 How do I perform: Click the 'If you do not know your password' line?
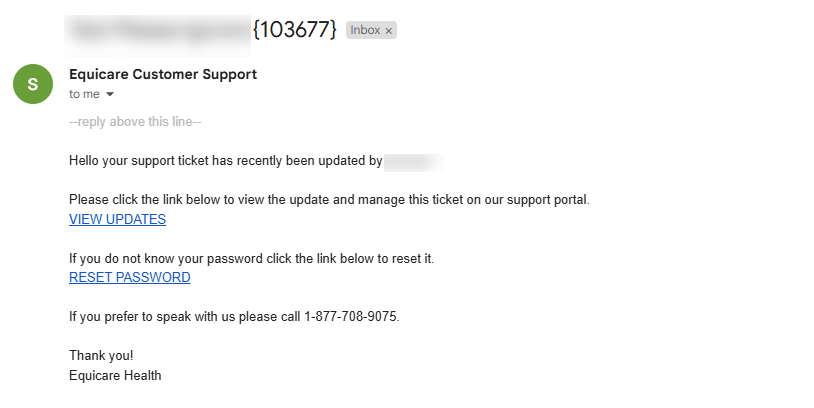click(x=251, y=258)
